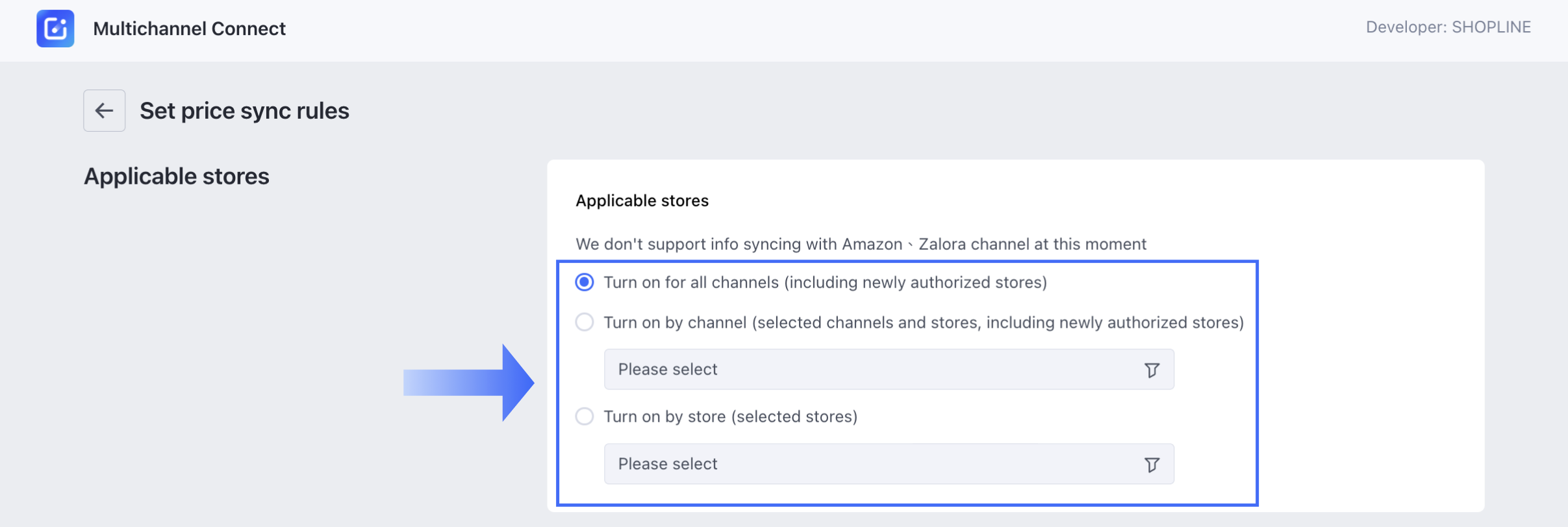Click the "Set price sync rules" heading
Viewport: 1568px width, 527px height.
pos(244,111)
